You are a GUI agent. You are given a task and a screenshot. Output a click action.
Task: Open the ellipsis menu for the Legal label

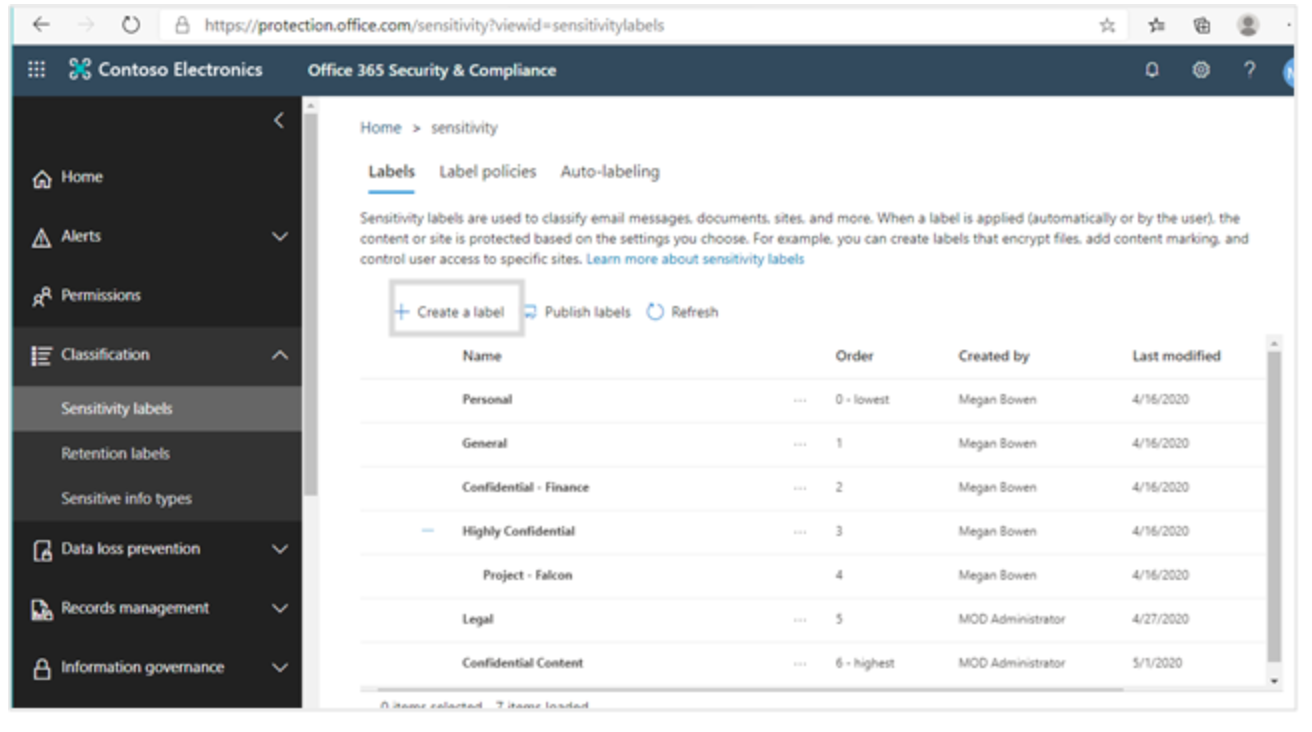click(799, 619)
